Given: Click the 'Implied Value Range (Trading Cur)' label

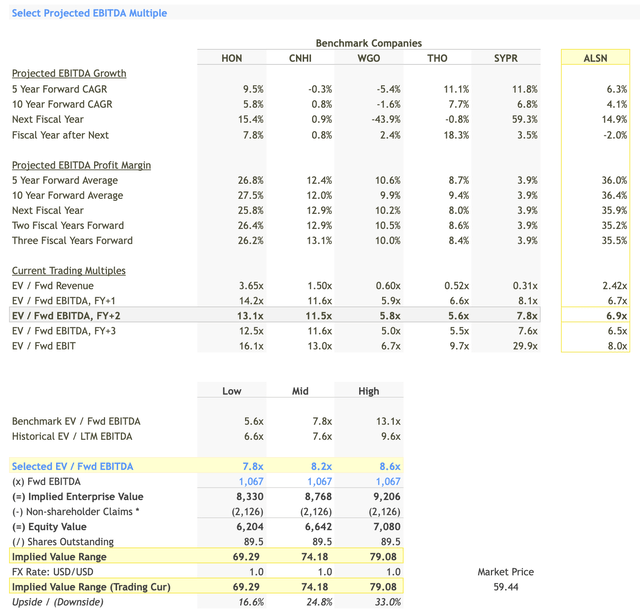Looking at the screenshot, I should point(91,587).
